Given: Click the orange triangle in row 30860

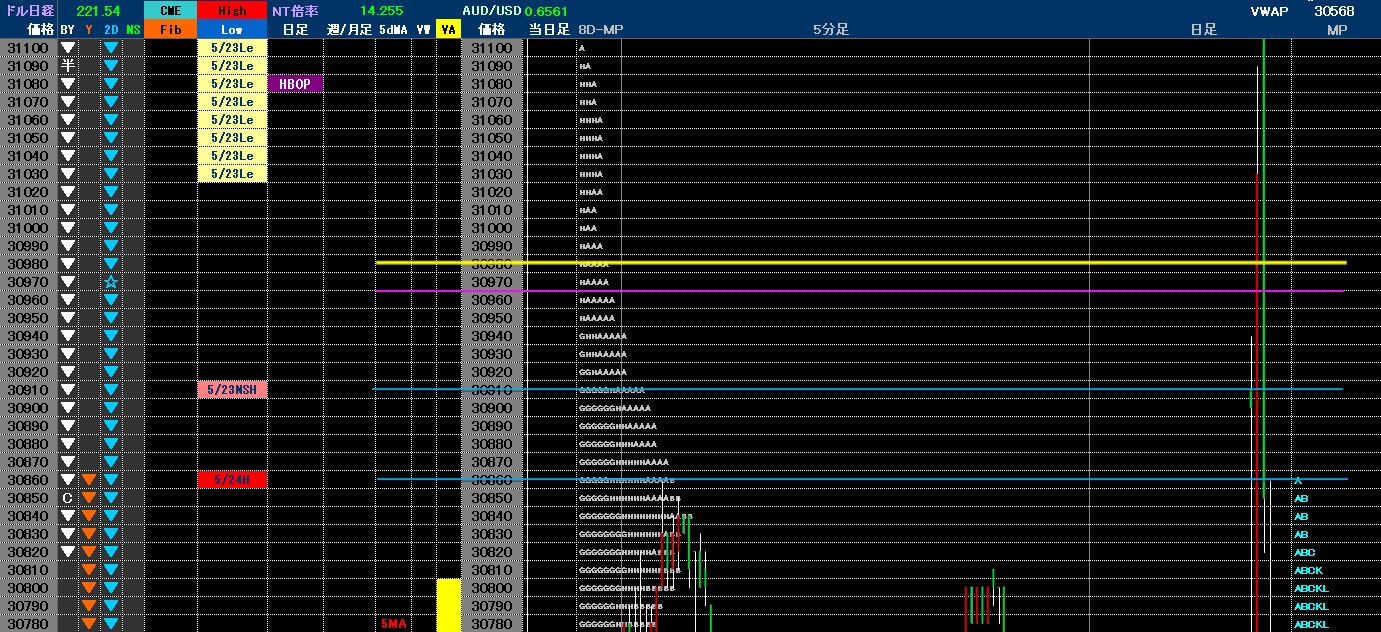Looking at the screenshot, I should tap(89, 480).
